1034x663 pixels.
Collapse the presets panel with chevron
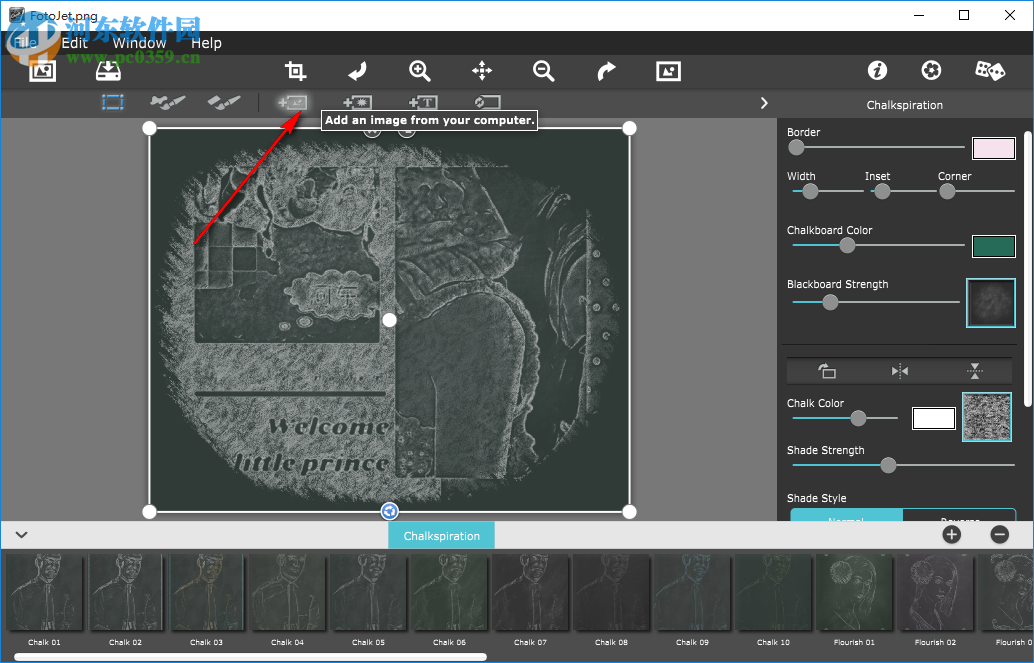click(21, 535)
